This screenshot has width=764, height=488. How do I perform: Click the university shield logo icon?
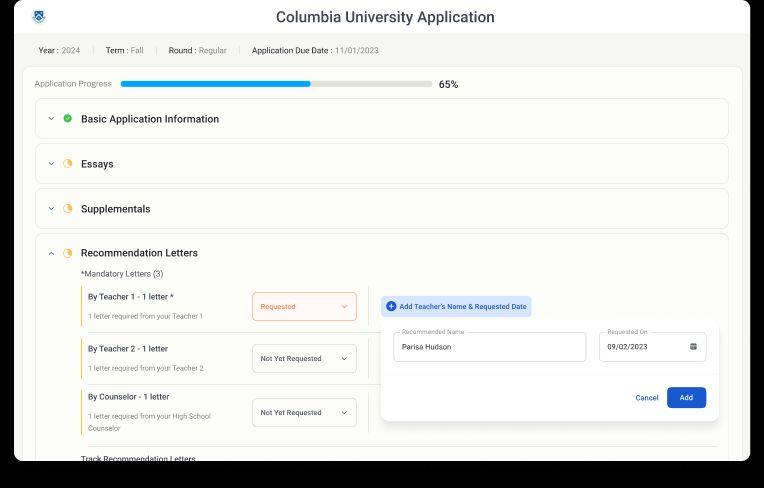[x=39, y=17]
